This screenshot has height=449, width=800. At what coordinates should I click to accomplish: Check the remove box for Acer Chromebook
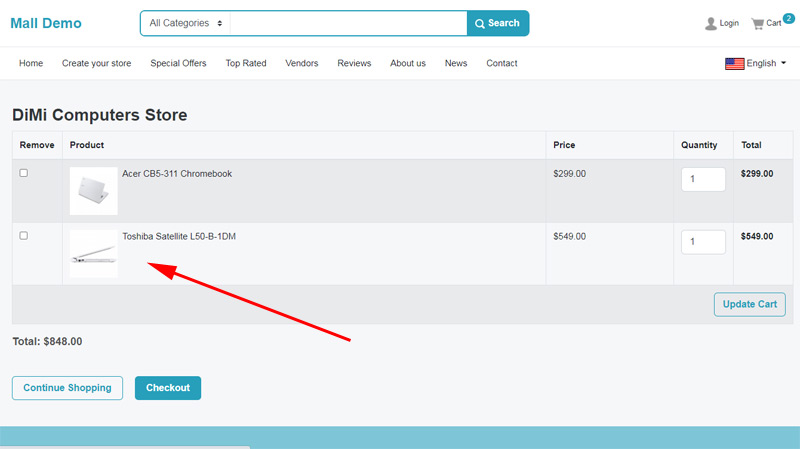click(24, 173)
